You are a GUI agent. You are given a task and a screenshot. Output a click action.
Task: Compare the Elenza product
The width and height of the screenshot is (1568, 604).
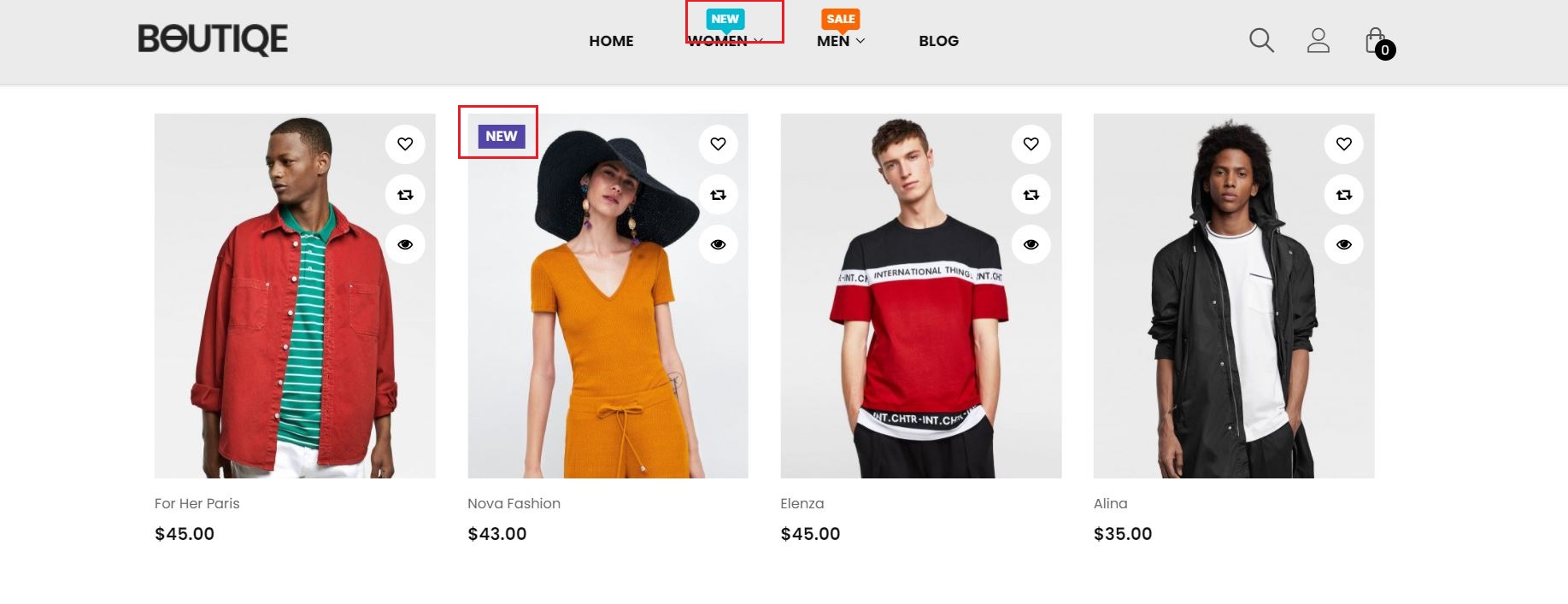click(x=1031, y=195)
